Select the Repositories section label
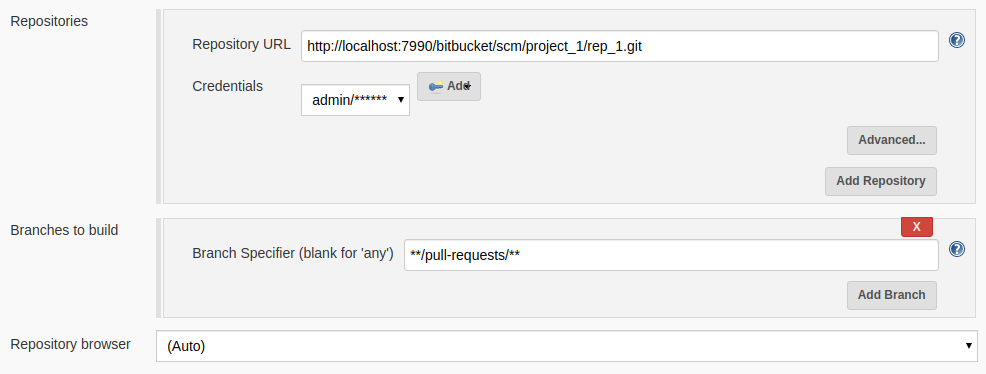This screenshot has height=374, width=986. 49,21
